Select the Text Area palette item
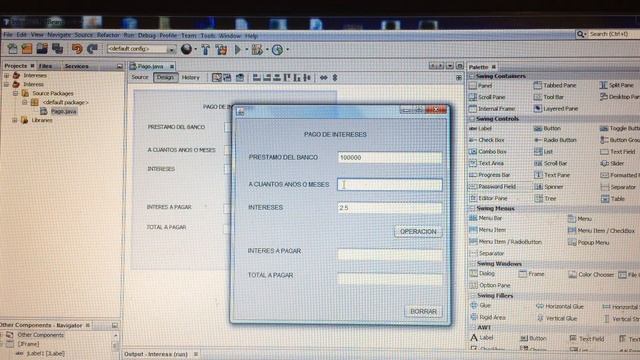640x360 pixels. 487,163
